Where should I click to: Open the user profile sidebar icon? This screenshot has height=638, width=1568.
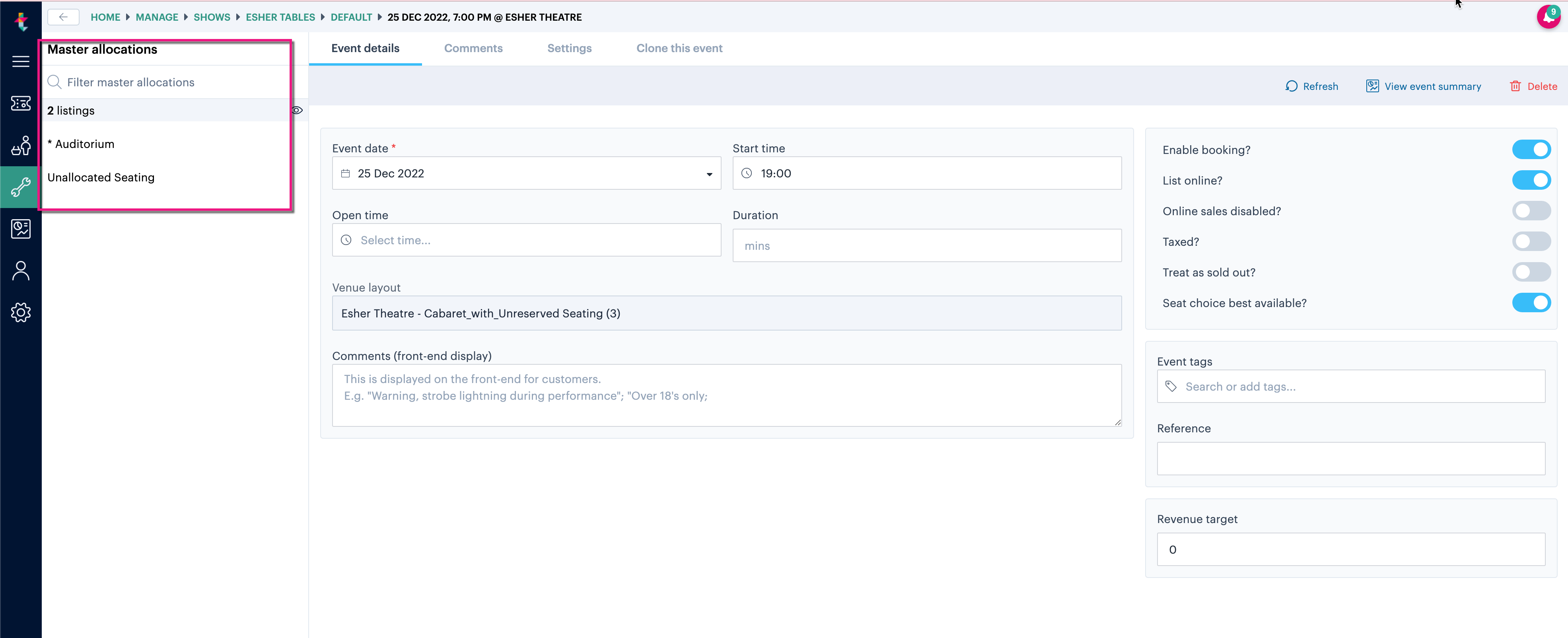21,270
